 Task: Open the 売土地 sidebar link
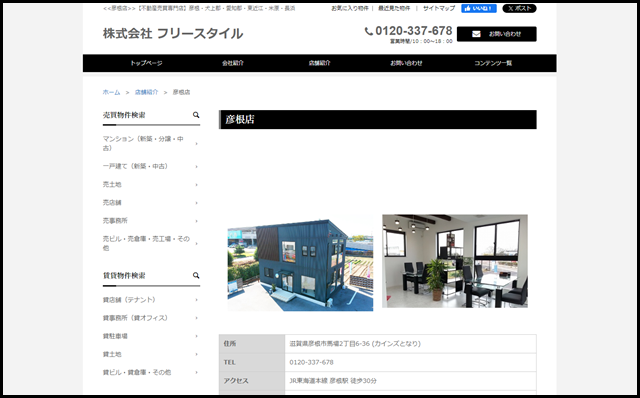(112, 185)
